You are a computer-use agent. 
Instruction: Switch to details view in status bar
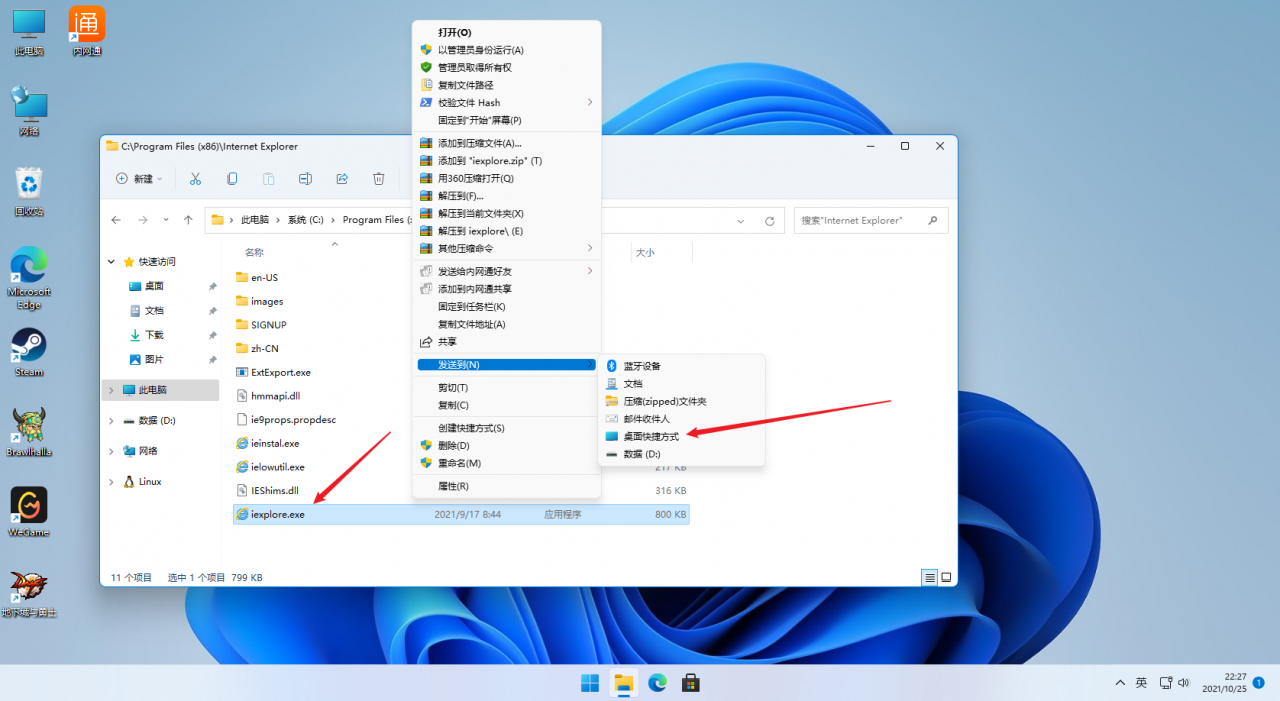point(930,577)
